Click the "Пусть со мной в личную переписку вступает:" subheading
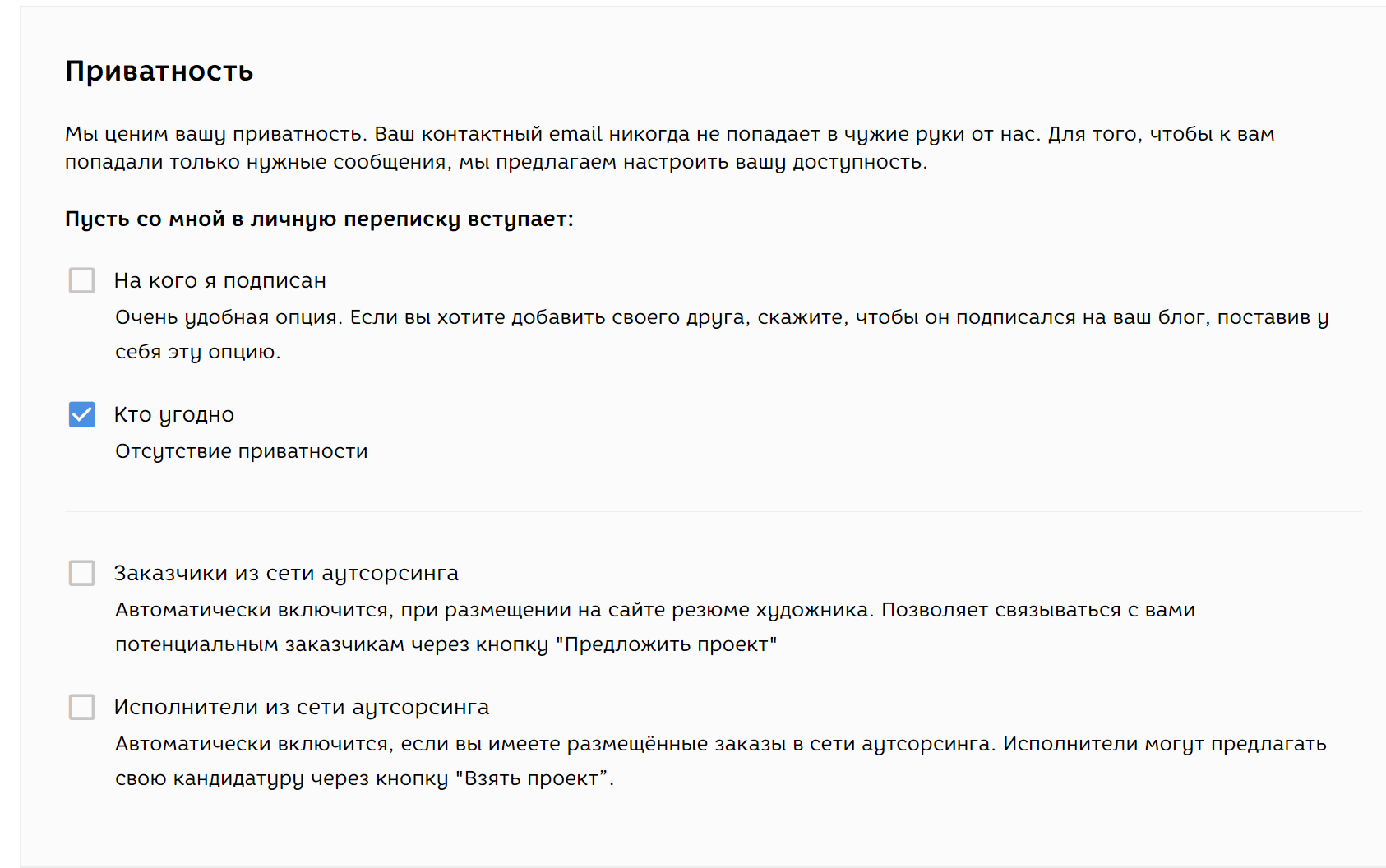 click(x=319, y=219)
